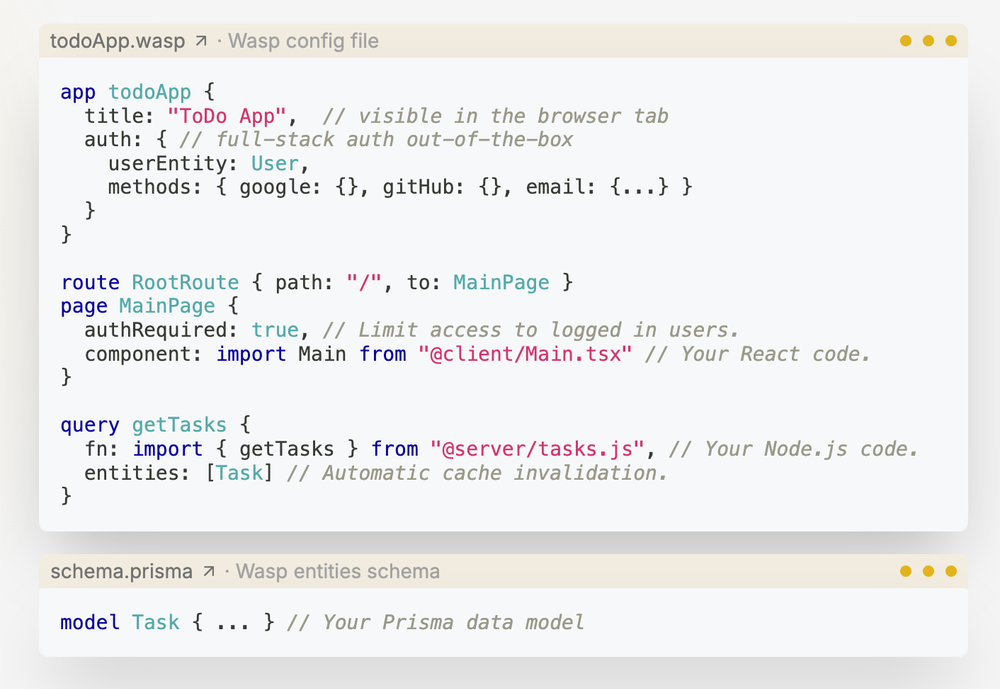The width and height of the screenshot is (1000, 689).
Task: Click the 'Wasp entities schema' label
Action: click(x=338, y=572)
